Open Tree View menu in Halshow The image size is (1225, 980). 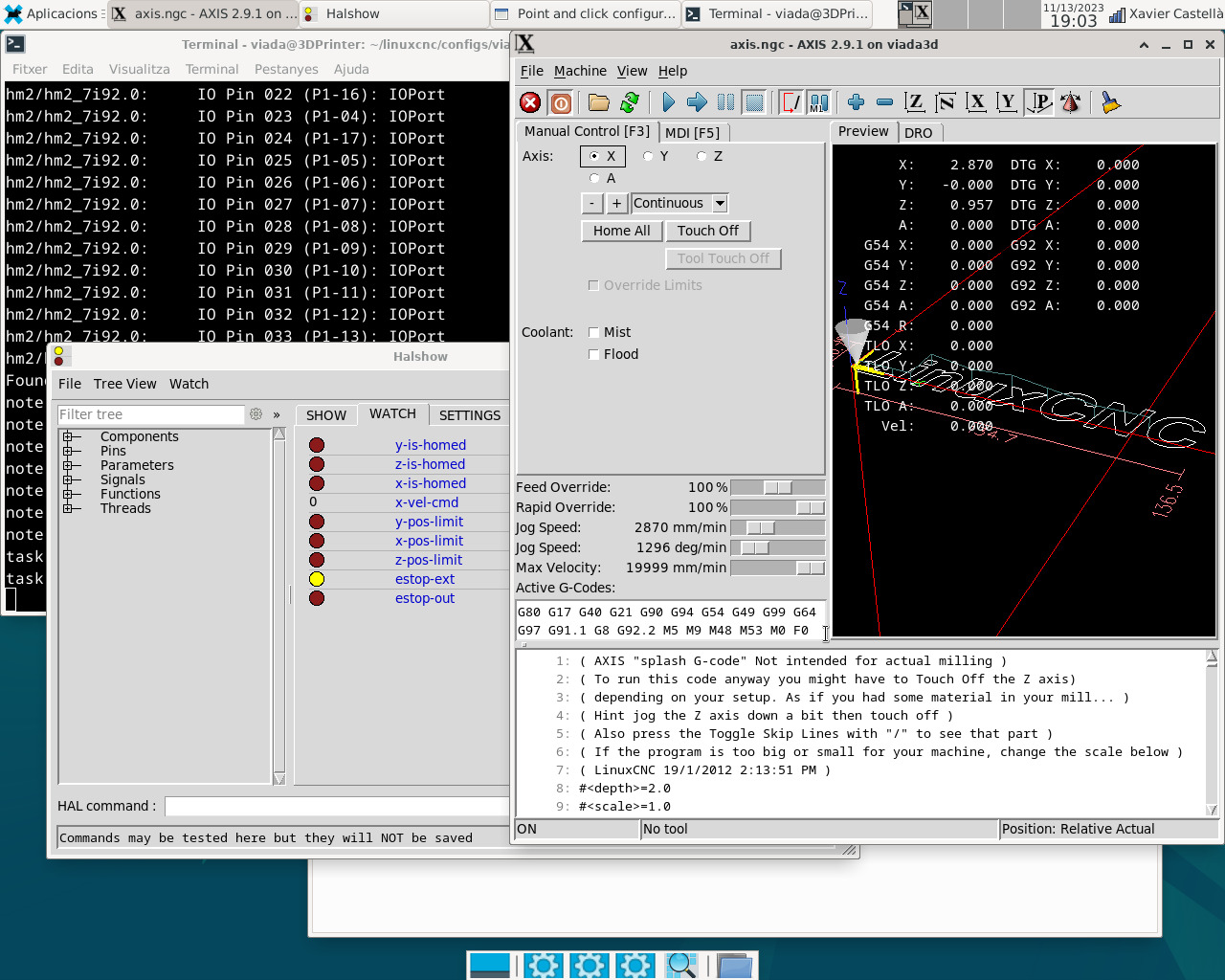pos(124,384)
